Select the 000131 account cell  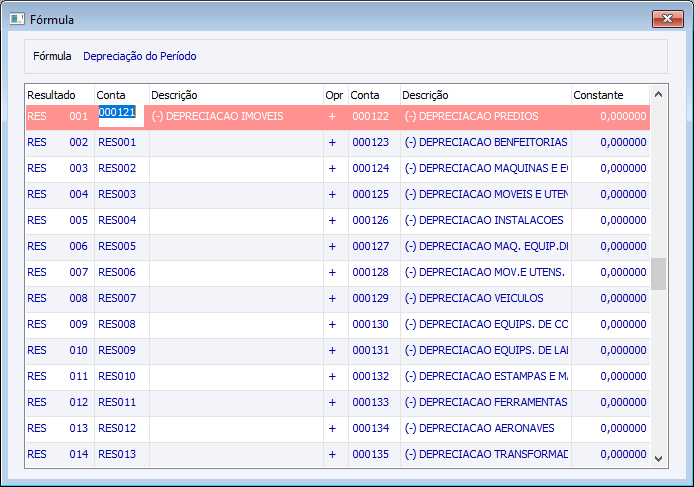(x=374, y=350)
